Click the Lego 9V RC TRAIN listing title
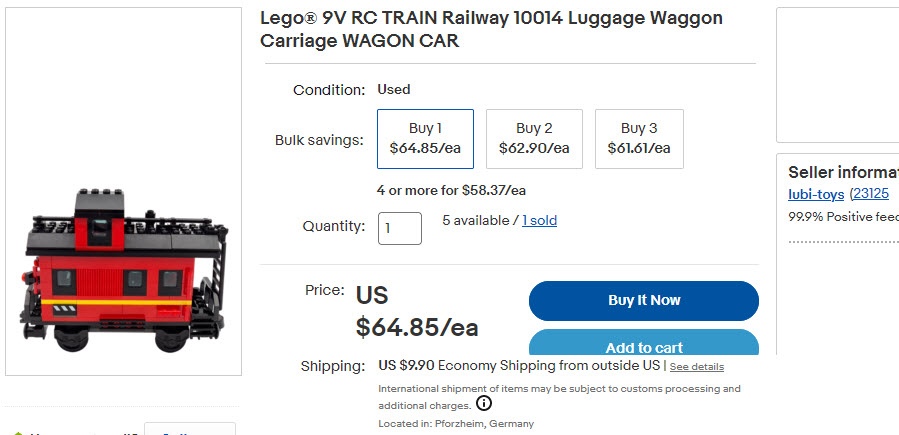This screenshot has width=899, height=435. [491, 29]
